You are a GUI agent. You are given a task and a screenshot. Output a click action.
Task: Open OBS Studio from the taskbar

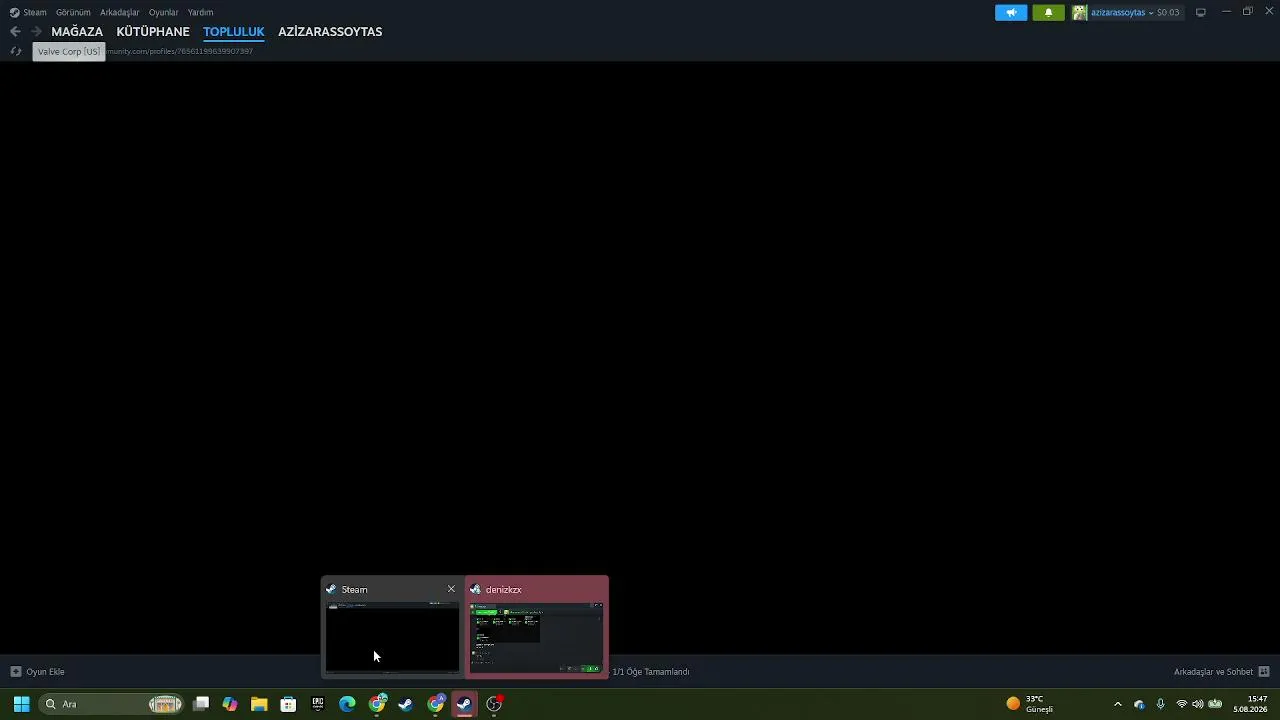(x=494, y=704)
